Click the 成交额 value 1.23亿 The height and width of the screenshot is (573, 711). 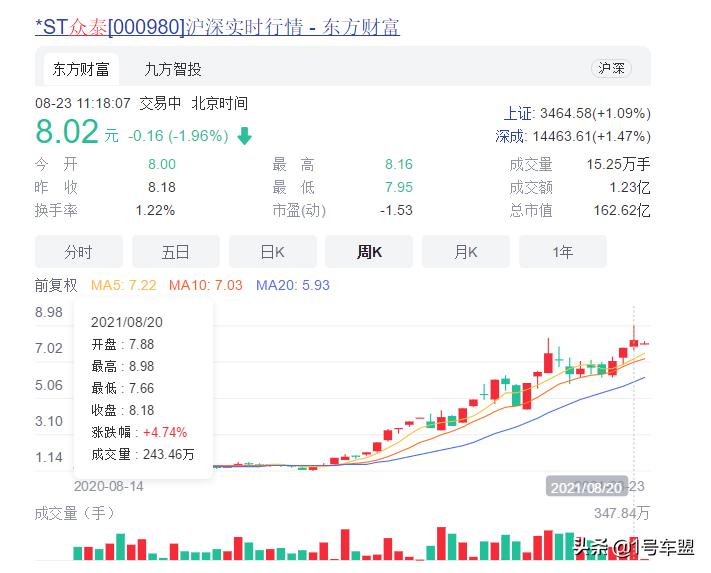click(630, 187)
